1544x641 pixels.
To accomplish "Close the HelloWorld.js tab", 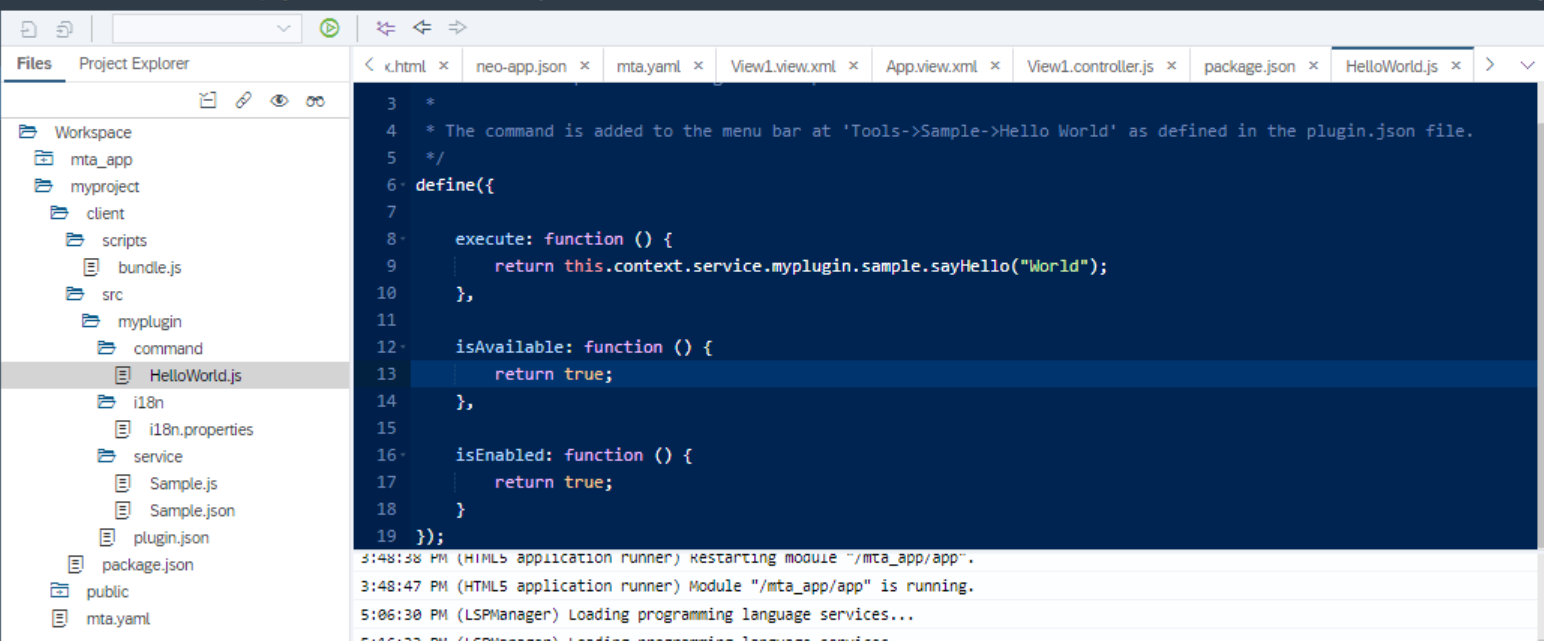I will [x=1456, y=66].
